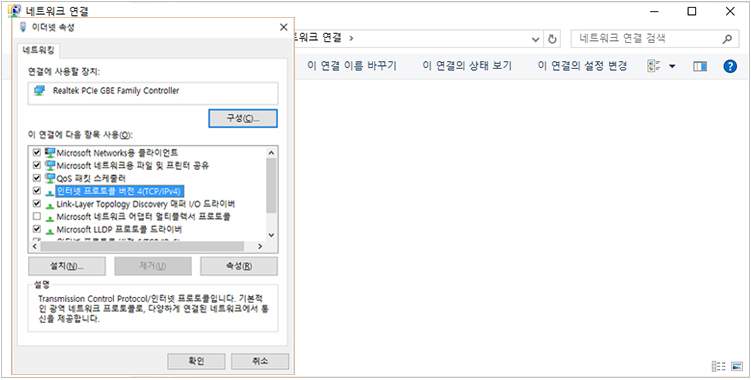
Task: Toggle Link-Layer Topology Discovery 매퍼 checkbox
Action: click(36, 204)
